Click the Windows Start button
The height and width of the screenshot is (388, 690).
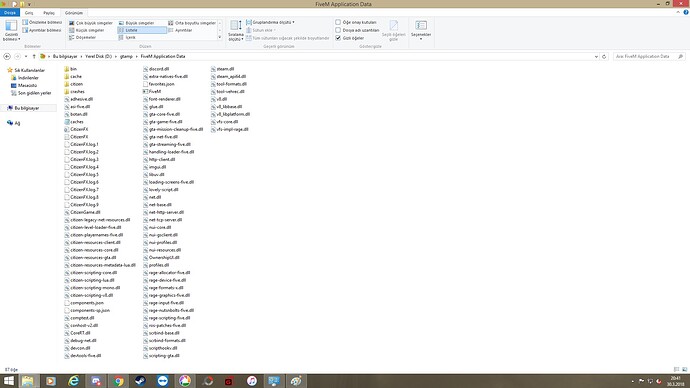coord(9,381)
